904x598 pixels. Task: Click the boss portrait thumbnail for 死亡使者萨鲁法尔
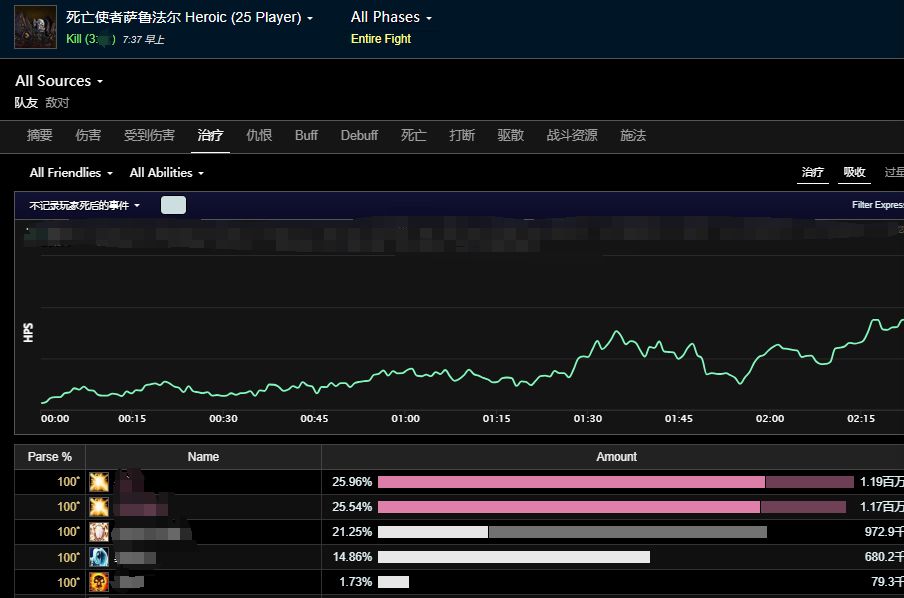35,26
